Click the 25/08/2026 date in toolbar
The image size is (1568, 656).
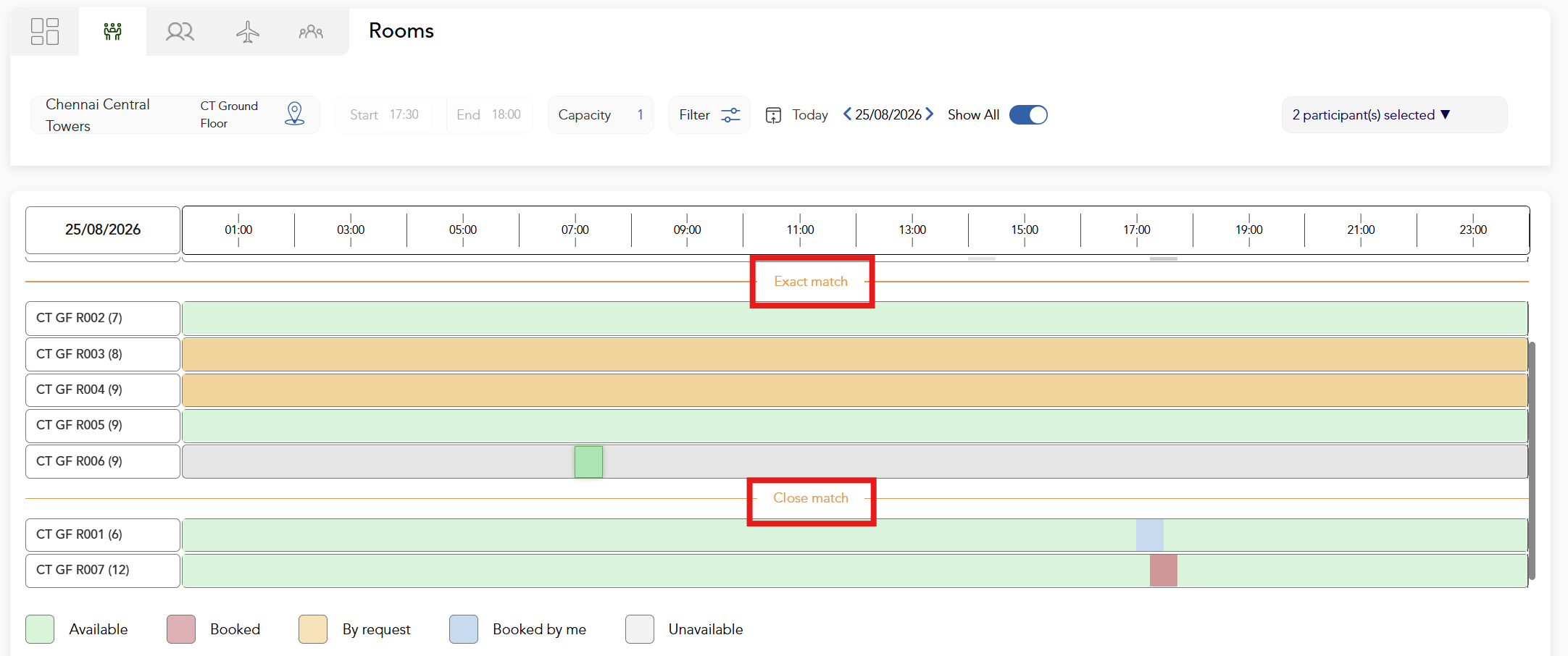coord(888,114)
